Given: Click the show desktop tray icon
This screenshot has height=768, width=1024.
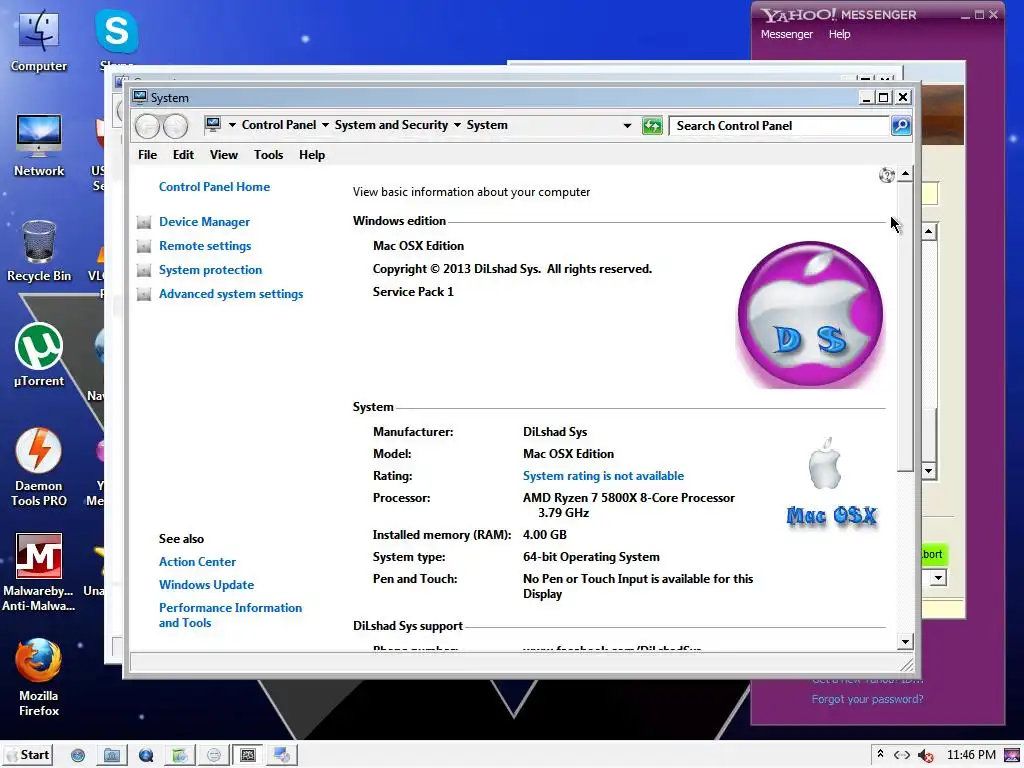Looking at the screenshot, I should click(1012, 755).
